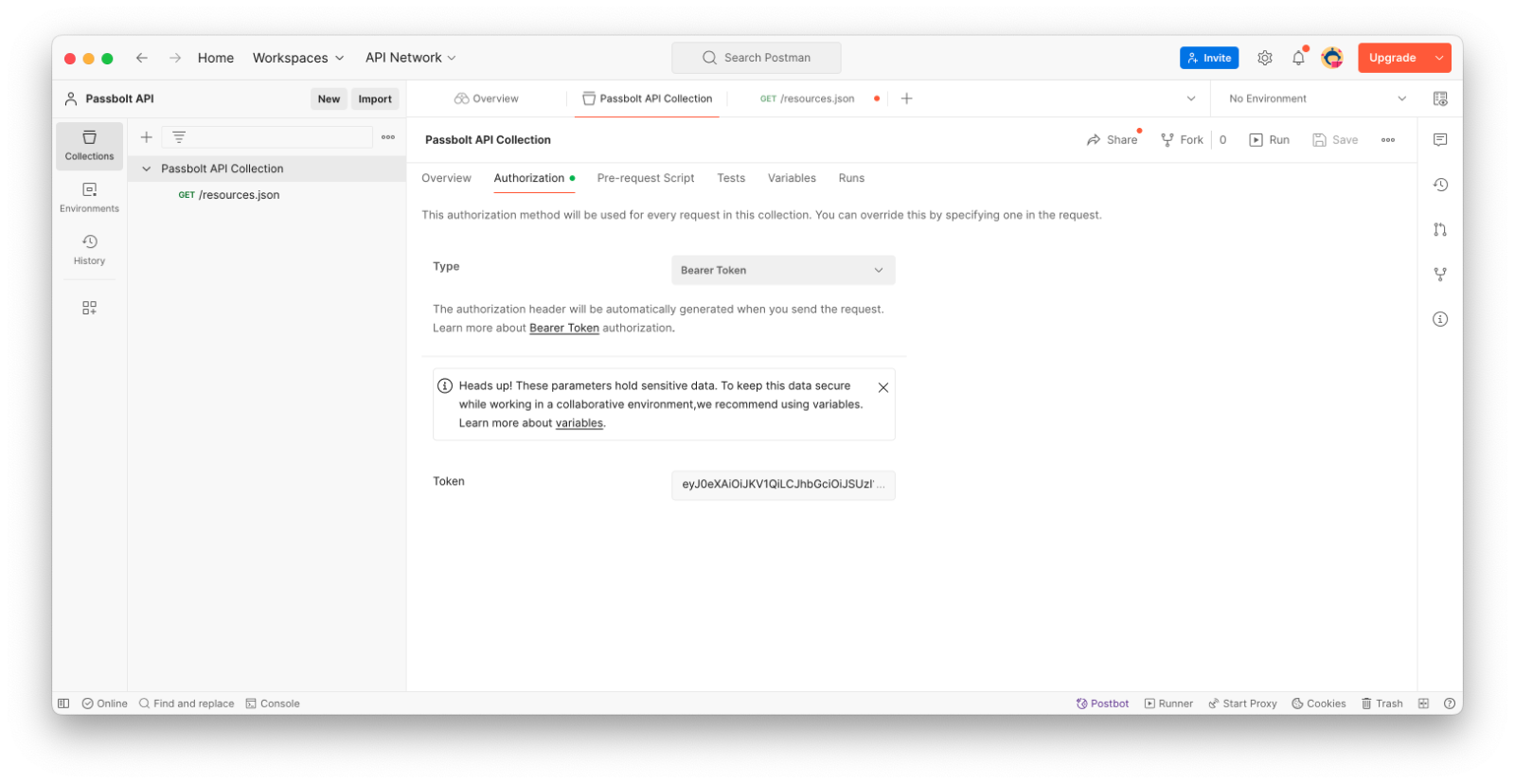This screenshot has height=784, width=1515.
Task: Switch to the Tests tab
Action: (731, 178)
